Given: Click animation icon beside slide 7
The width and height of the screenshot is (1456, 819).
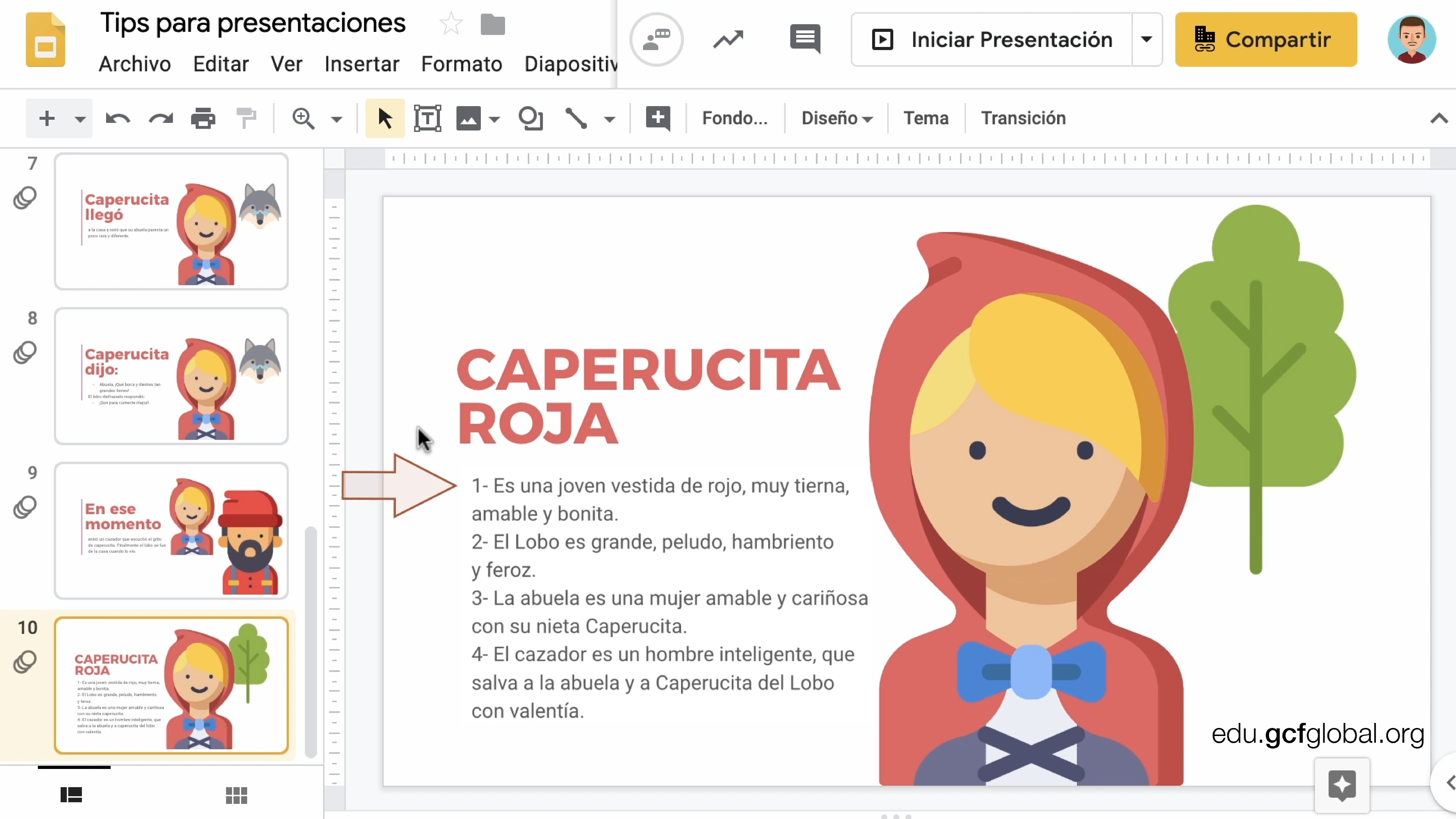Looking at the screenshot, I should pos(25,198).
